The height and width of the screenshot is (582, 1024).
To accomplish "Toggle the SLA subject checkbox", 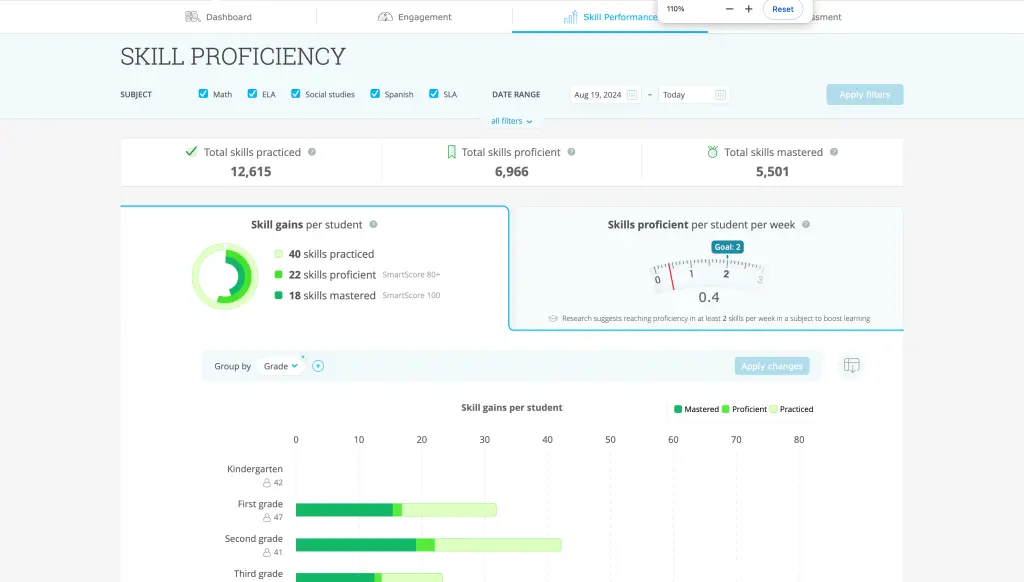I will coord(434,94).
